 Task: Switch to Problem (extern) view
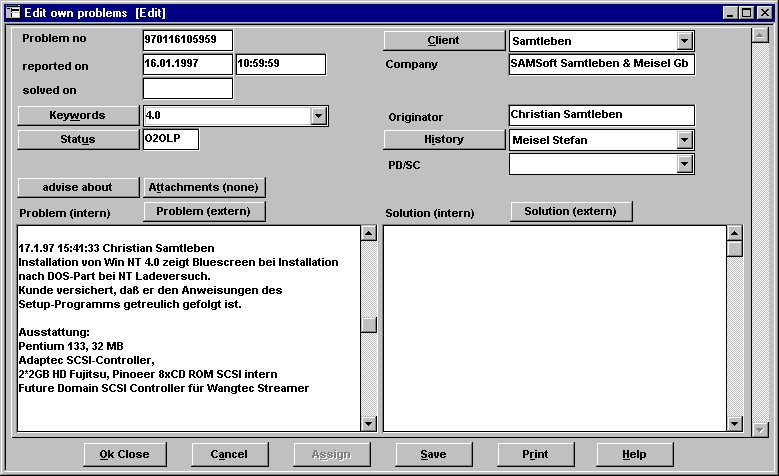[x=204, y=211]
